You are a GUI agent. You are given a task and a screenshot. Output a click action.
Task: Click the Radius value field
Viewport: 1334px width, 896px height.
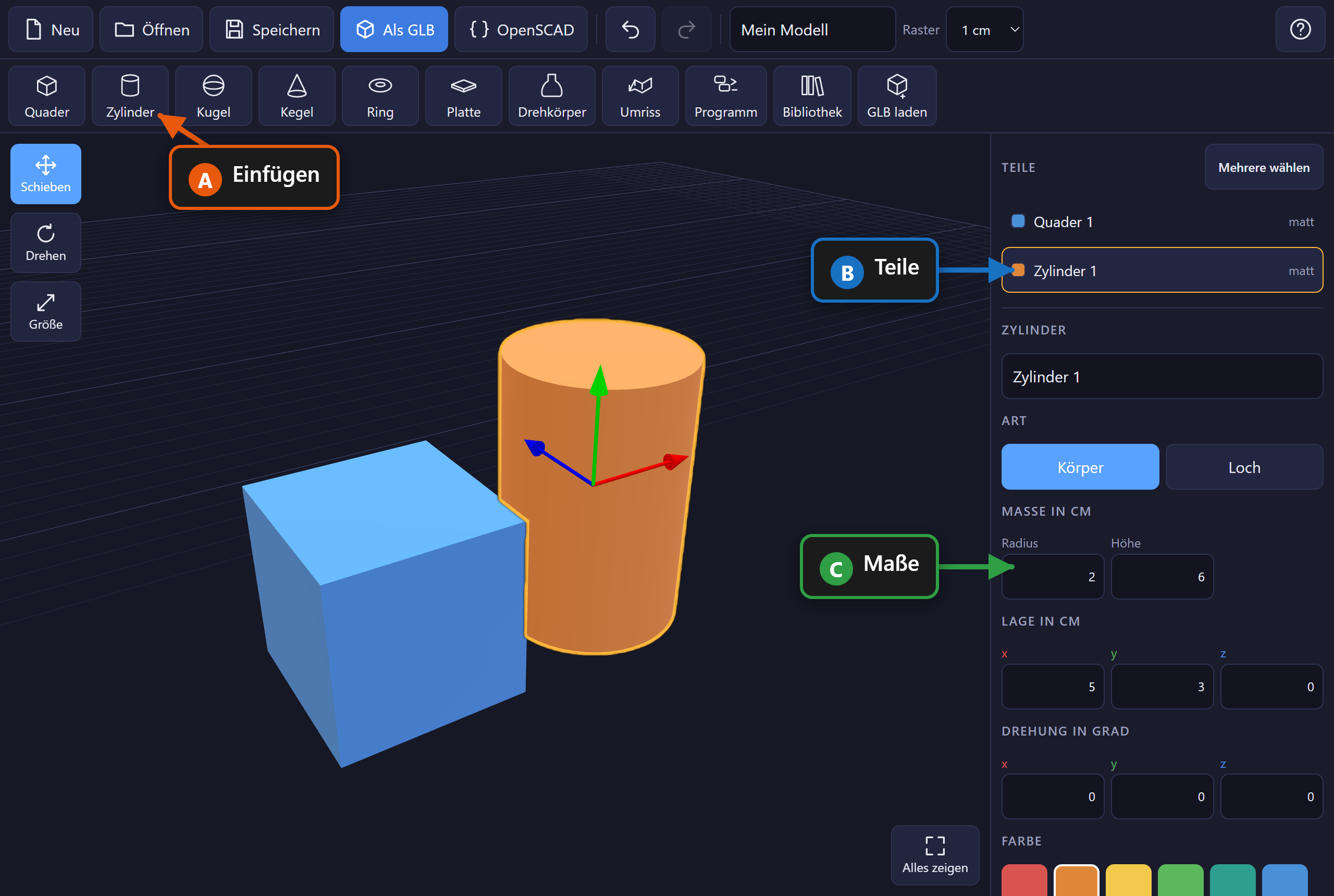click(x=1053, y=577)
